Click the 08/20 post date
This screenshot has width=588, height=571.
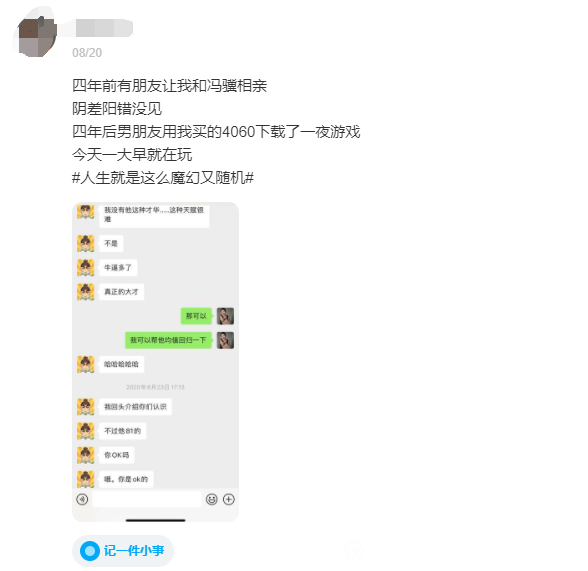pos(87,52)
